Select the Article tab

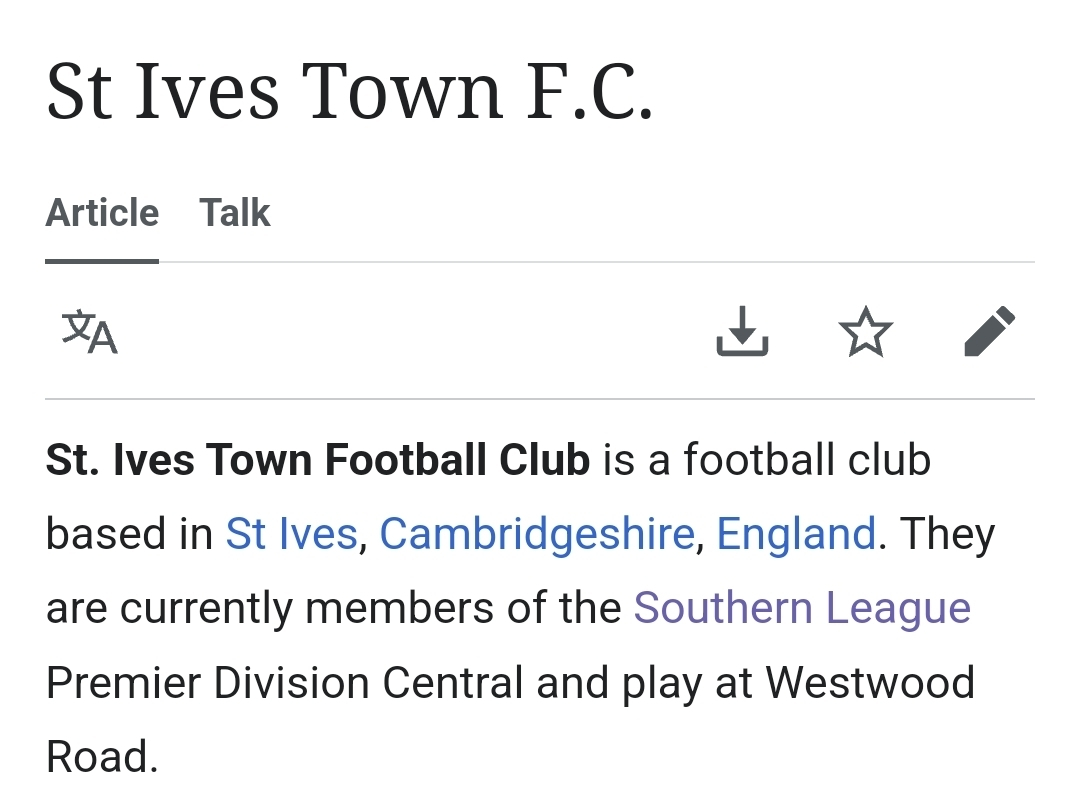pos(102,213)
